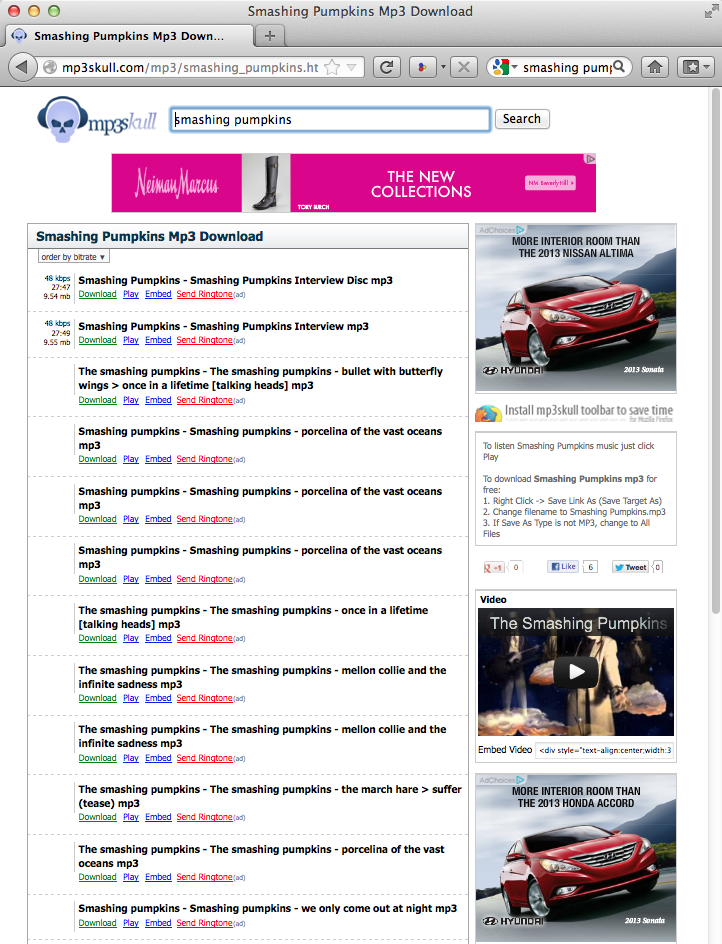Click the Twitter Tweet button
Image resolution: width=722 pixels, height=944 pixels.
click(630, 567)
